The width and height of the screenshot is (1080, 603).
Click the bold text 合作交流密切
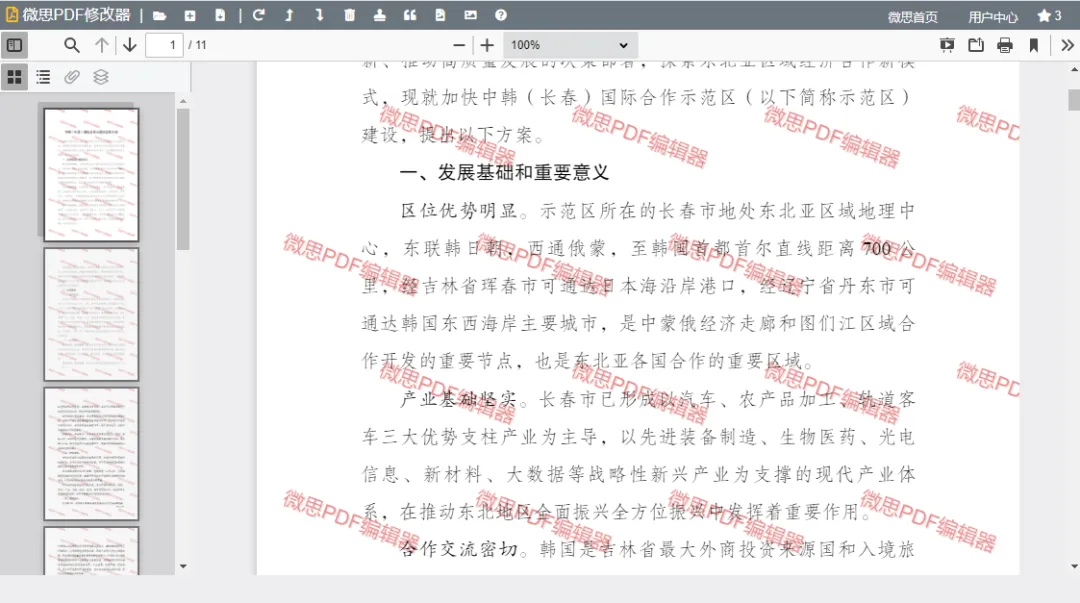coord(459,549)
